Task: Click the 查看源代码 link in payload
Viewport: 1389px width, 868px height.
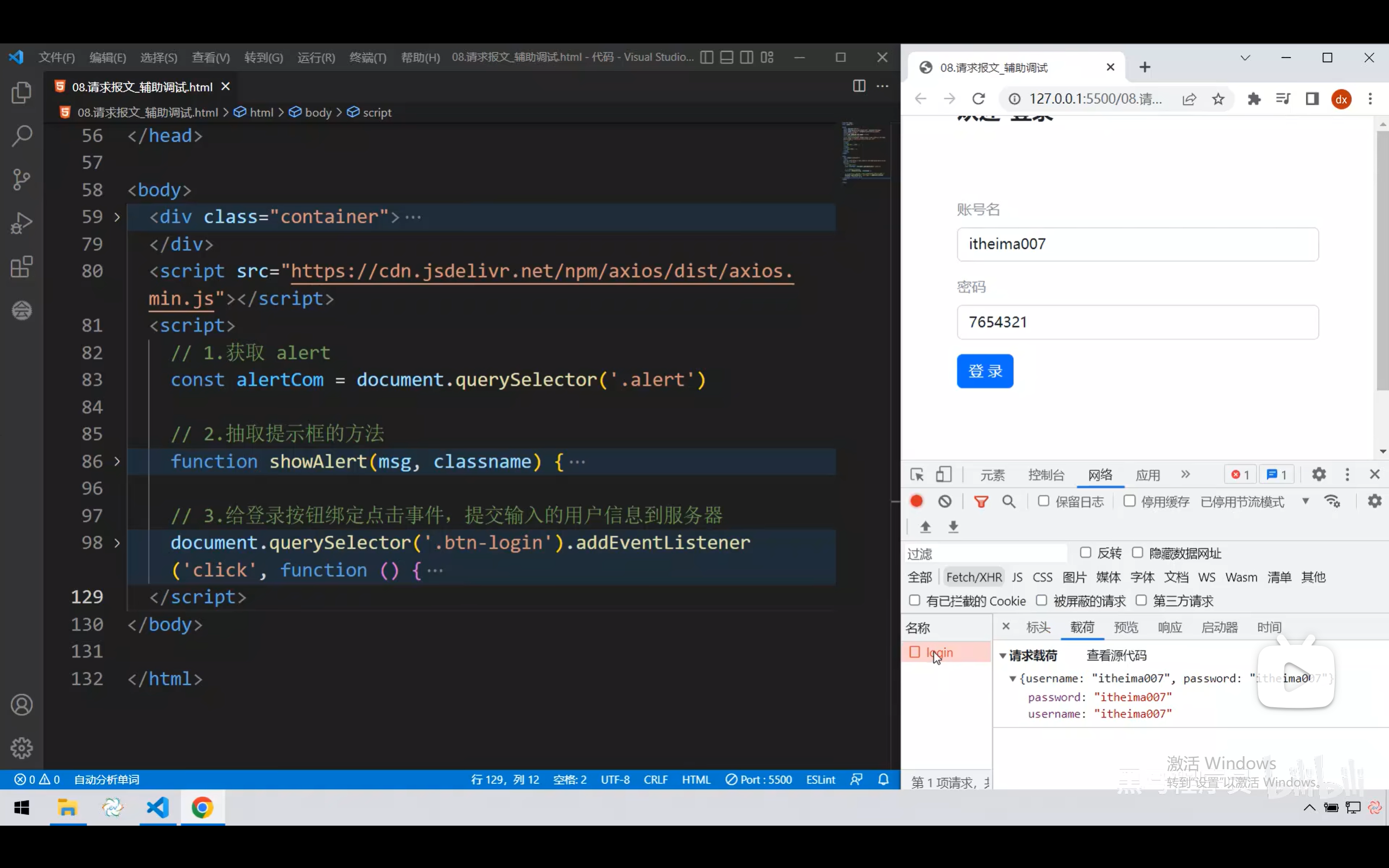Action: [1116, 655]
